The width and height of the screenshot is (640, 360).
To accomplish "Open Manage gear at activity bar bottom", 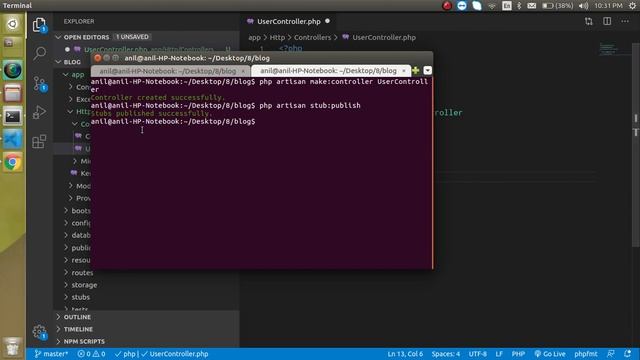I will click(x=40, y=332).
